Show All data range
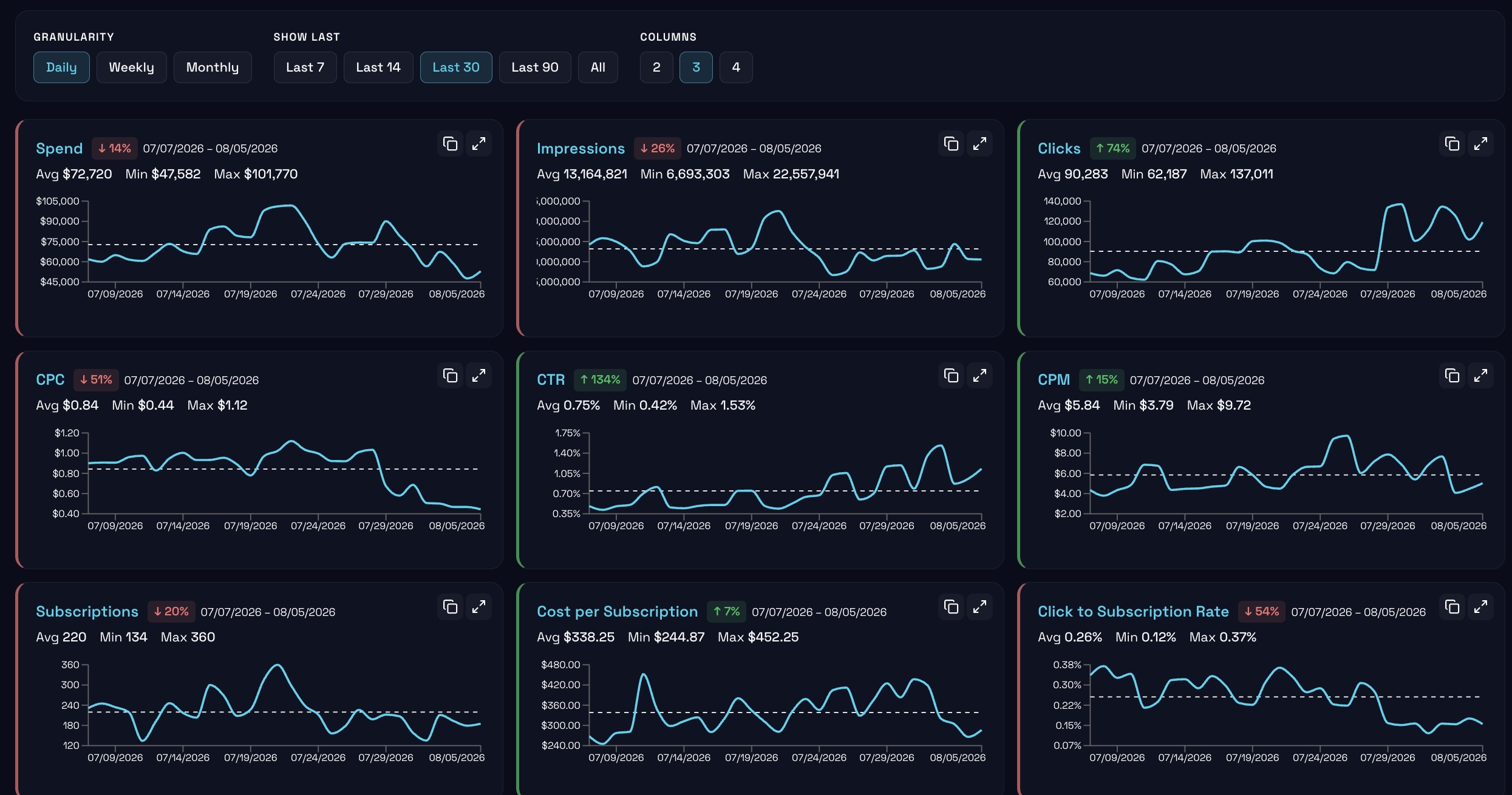 tap(598, 67)
